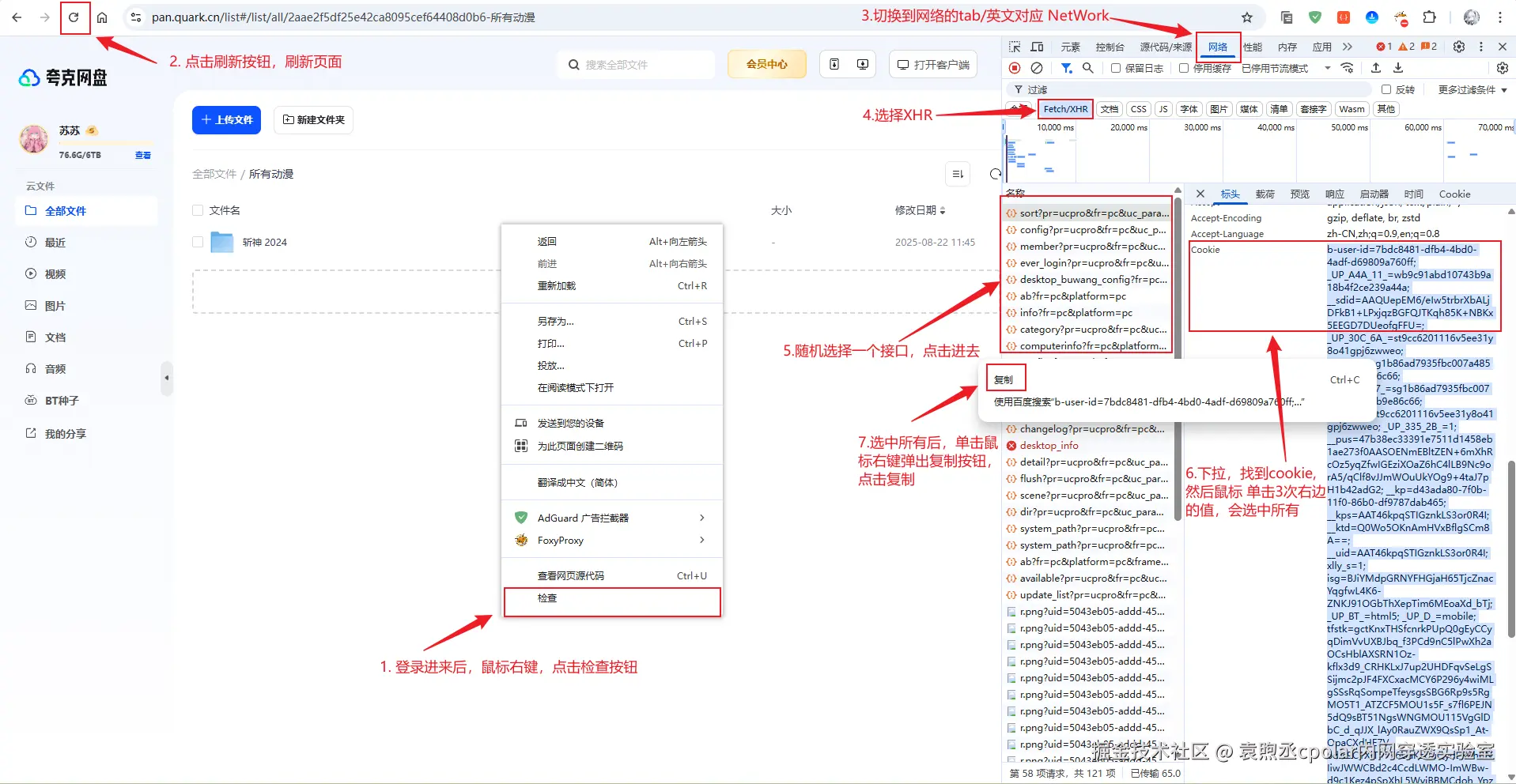Click the orange warning count indicator
Viewport: 1516px width, 784px height.
tap(1406, 47)
